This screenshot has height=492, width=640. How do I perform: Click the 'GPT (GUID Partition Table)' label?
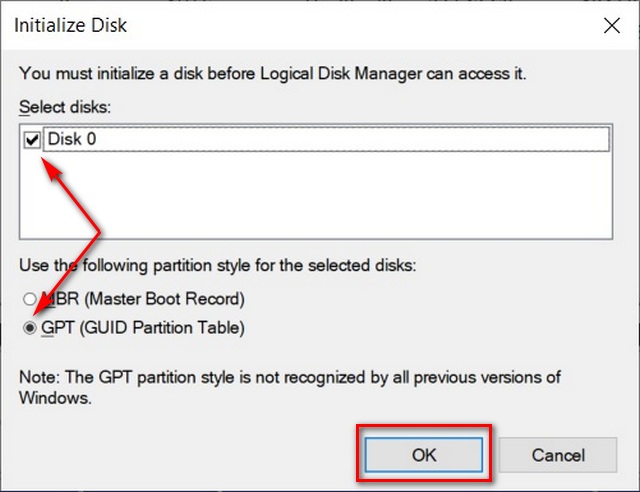click(x=142, y=327)
